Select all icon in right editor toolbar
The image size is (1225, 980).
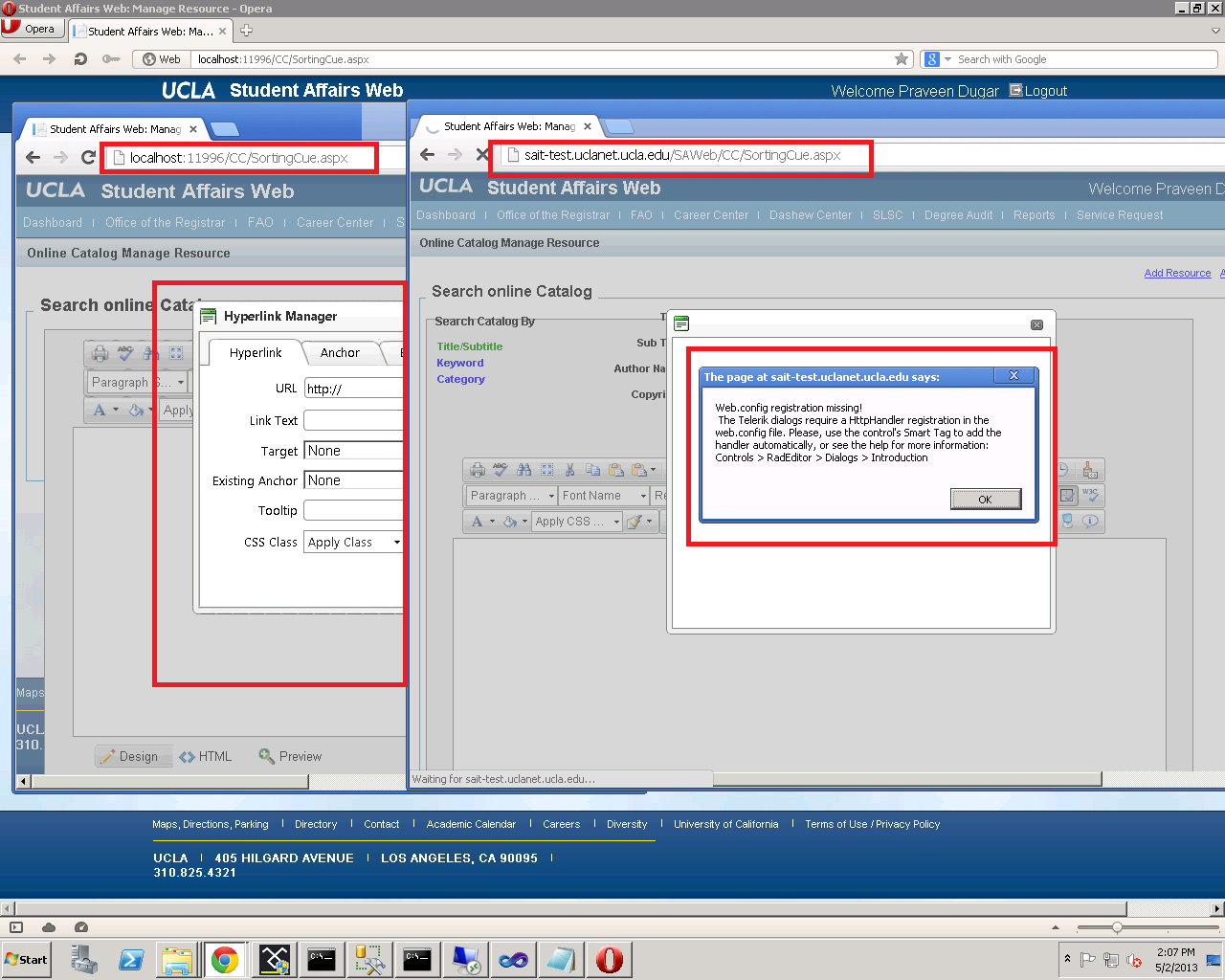click(546, 470)
